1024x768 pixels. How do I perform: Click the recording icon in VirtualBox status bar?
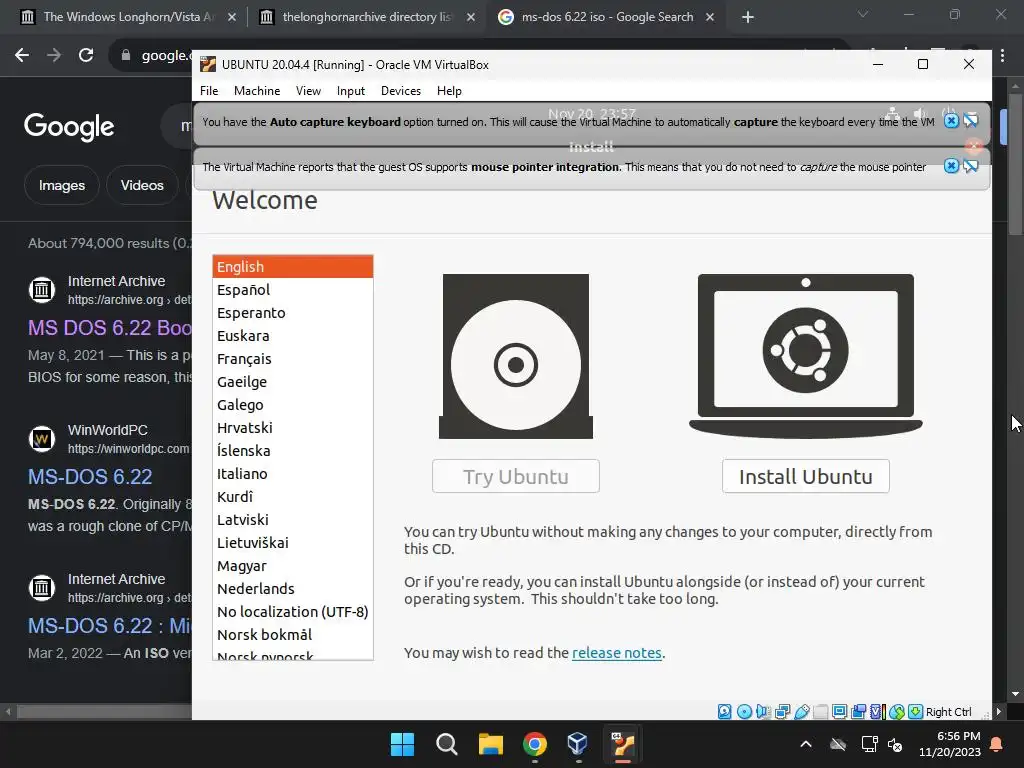(859, 712)
